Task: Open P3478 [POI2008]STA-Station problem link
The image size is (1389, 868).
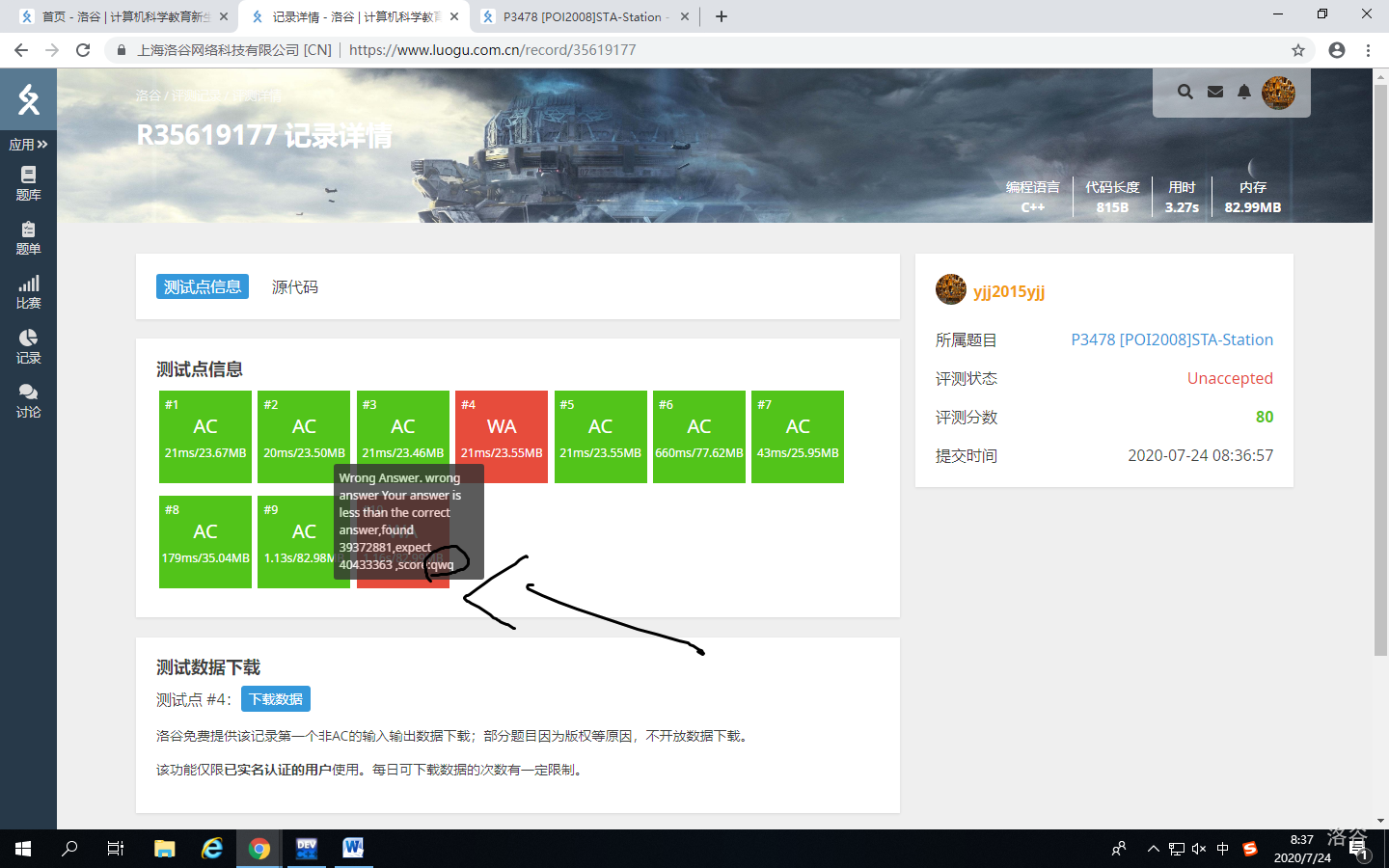Action: [x=1172, y=339]
